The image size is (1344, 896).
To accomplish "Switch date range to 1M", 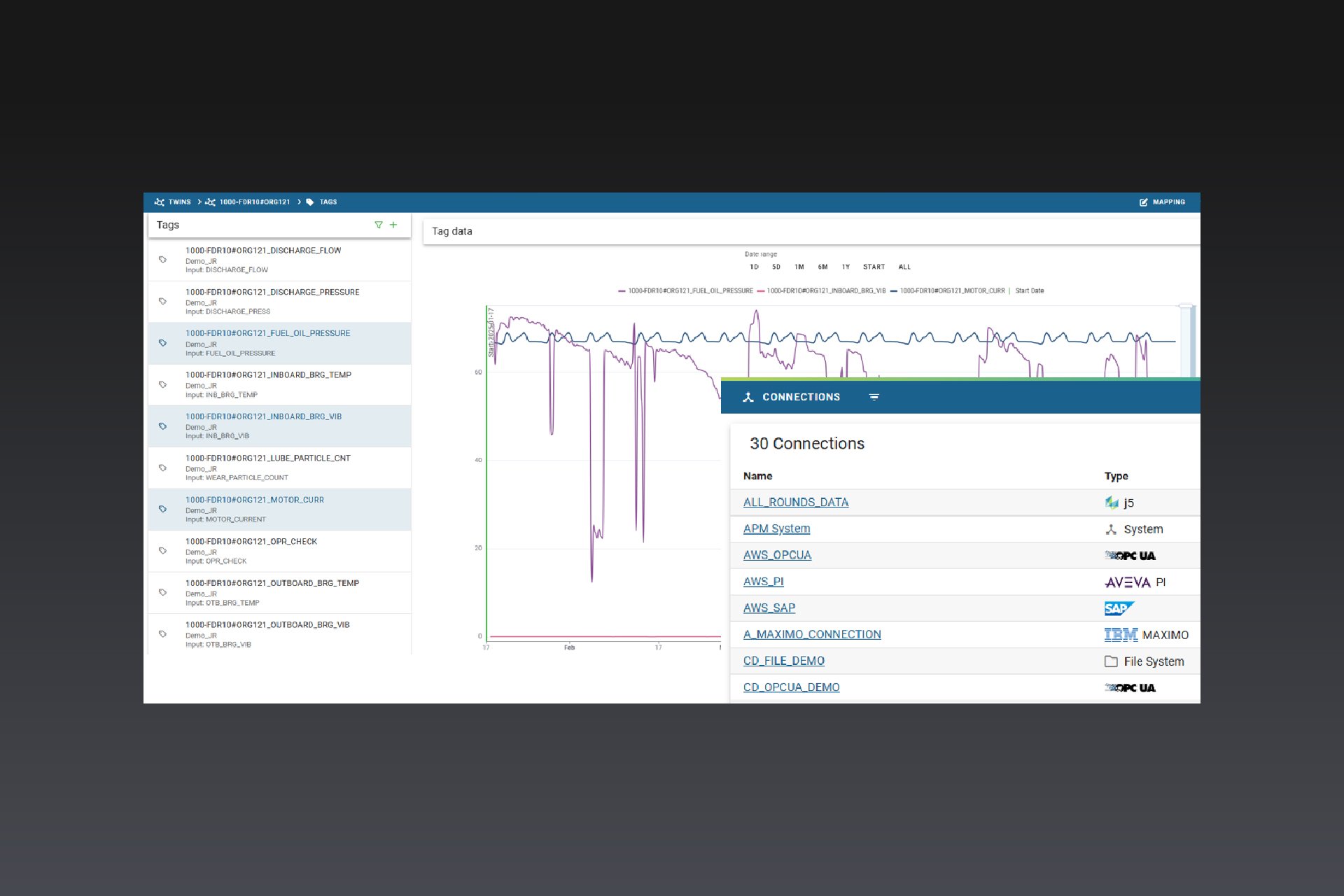I will 799,267.
